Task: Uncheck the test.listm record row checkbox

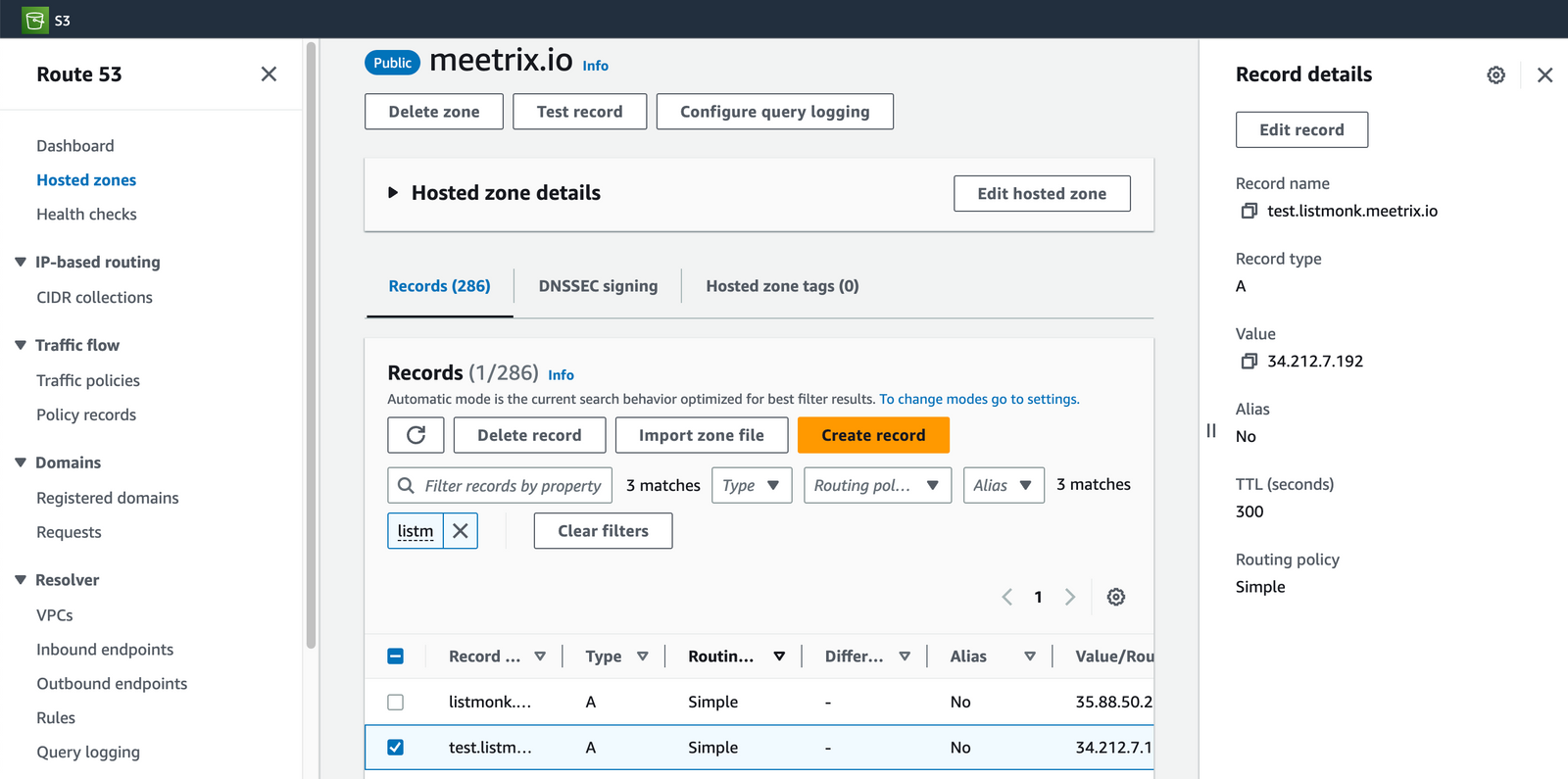Action: (396, 748)
